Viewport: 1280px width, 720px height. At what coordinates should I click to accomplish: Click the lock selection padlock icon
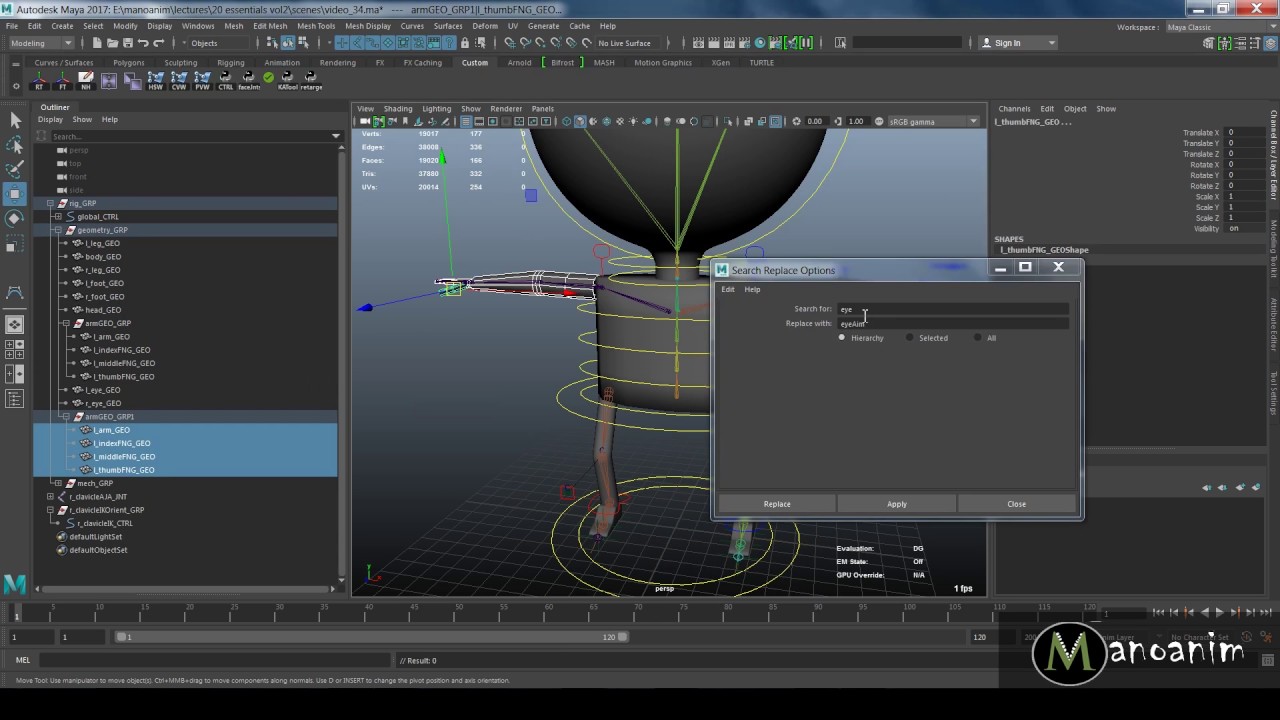[x=465, y=43]
